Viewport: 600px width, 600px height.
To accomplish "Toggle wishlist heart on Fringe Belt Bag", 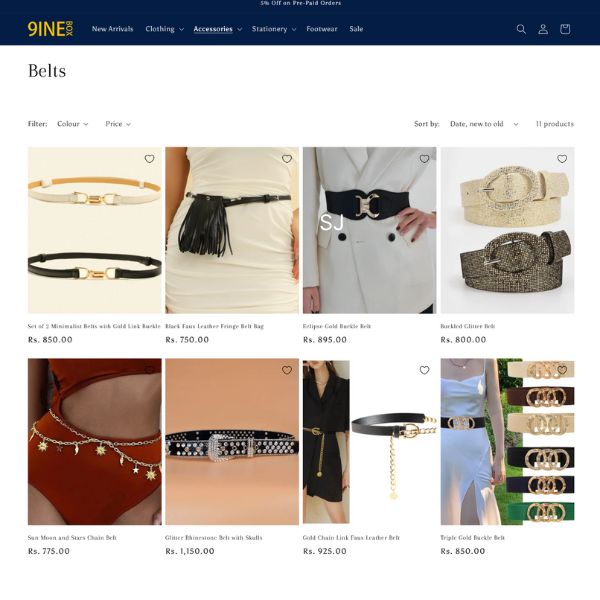I will click(287, 159).
